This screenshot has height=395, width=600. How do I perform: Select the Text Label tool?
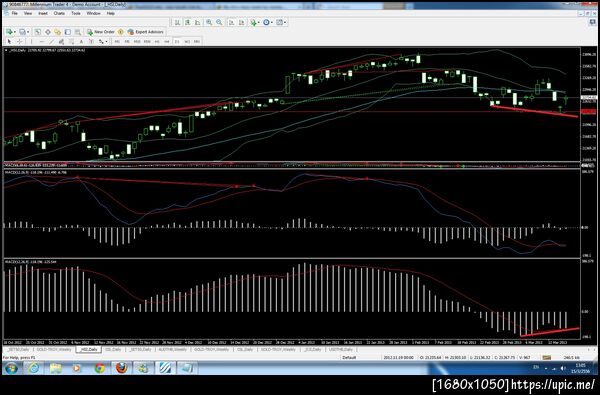(91, 41)
